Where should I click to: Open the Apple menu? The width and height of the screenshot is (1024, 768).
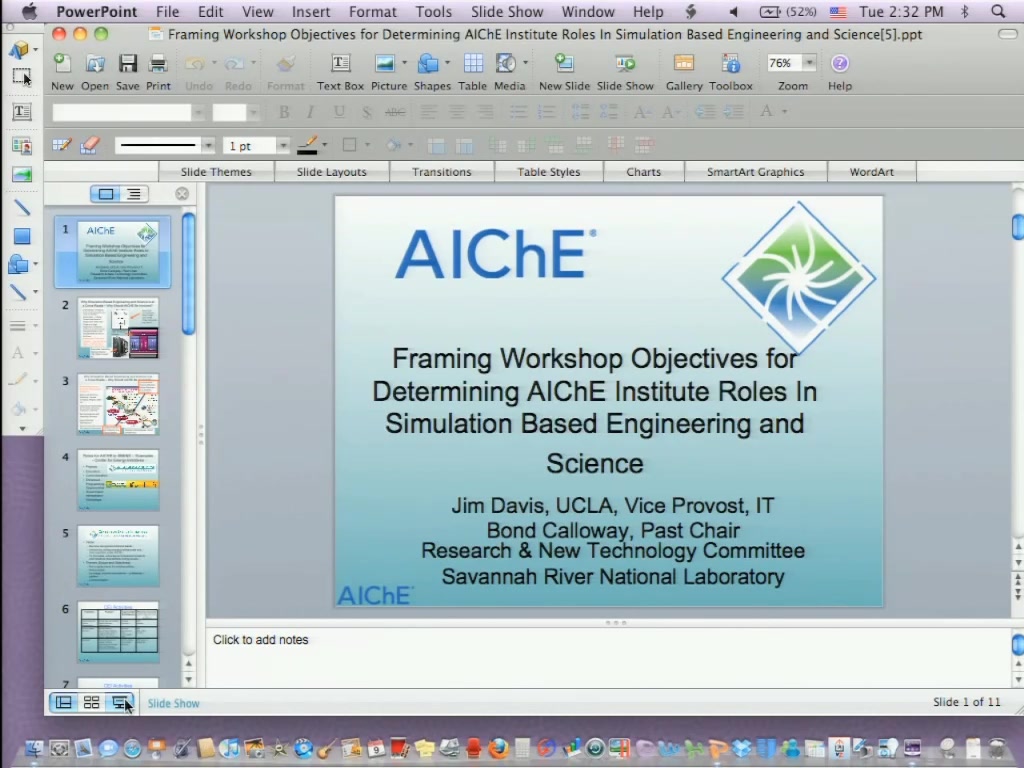point(29,11)
